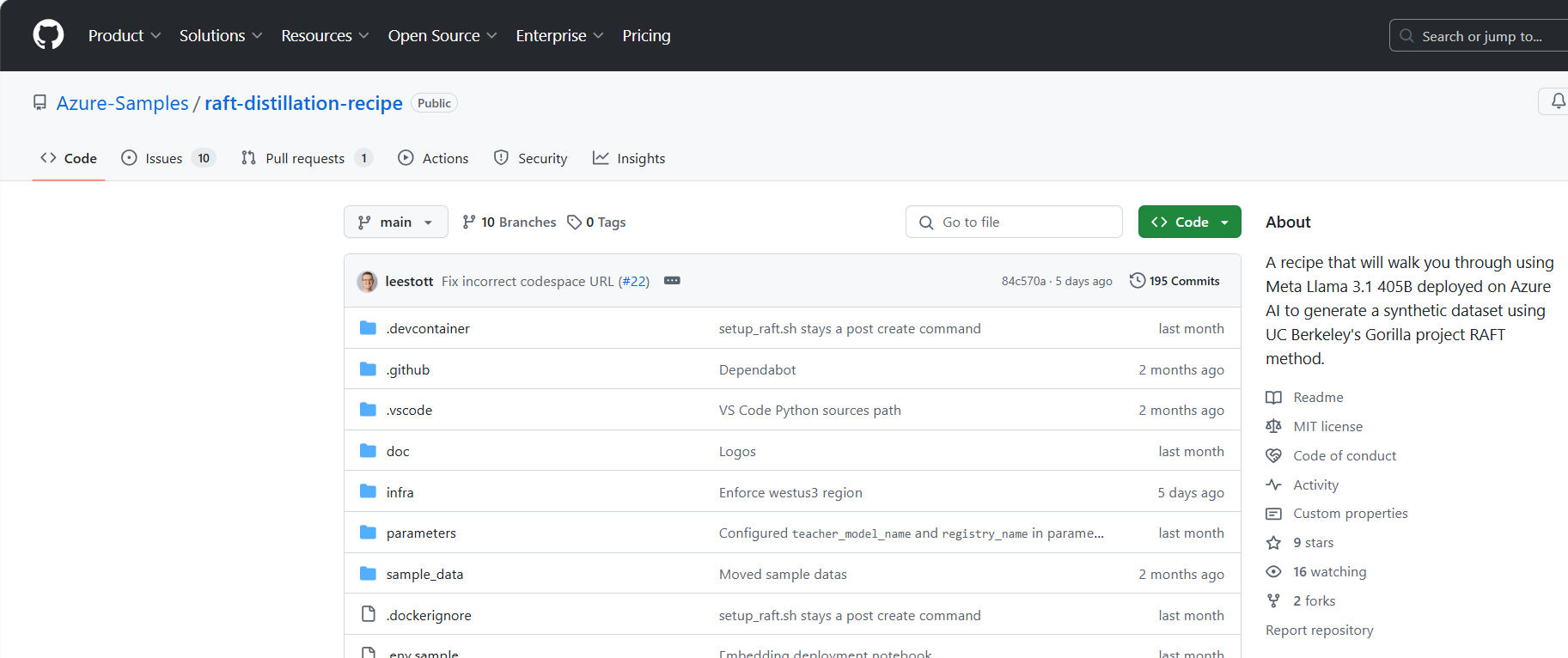Switch to the Pull requests tab
The height and width of the screenshot is (658, 1568).
[306, 158]
